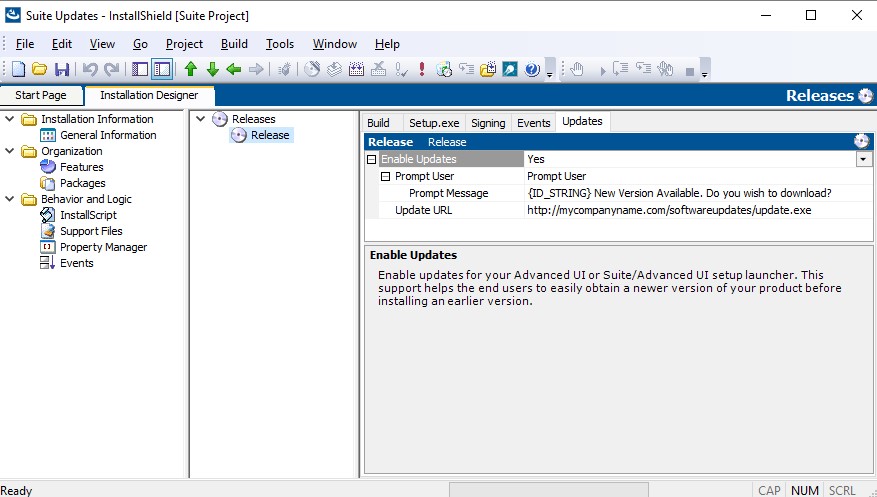Select the Release item under Releases

270,135
